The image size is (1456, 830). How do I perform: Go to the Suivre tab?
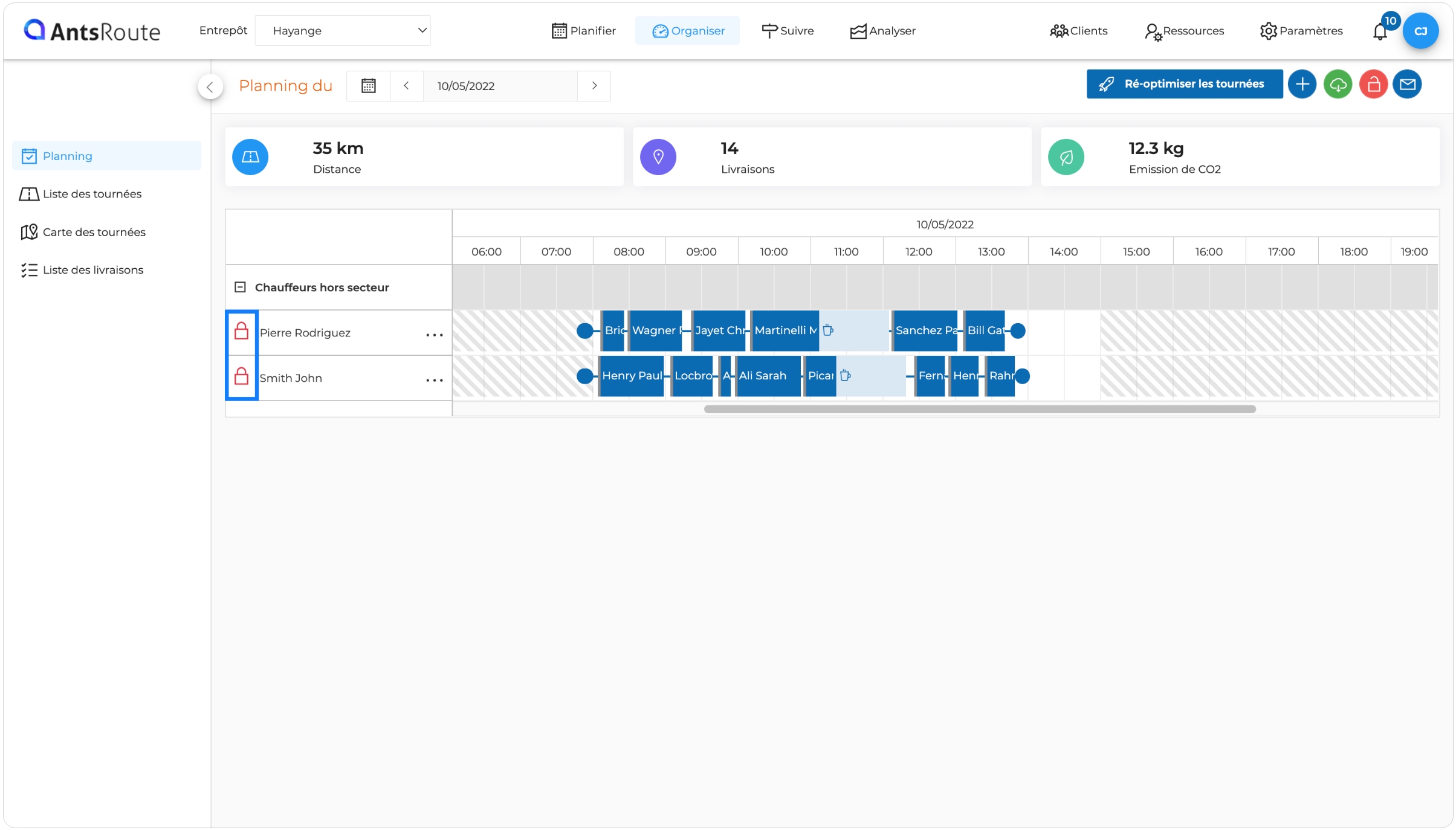coord(788,31)
